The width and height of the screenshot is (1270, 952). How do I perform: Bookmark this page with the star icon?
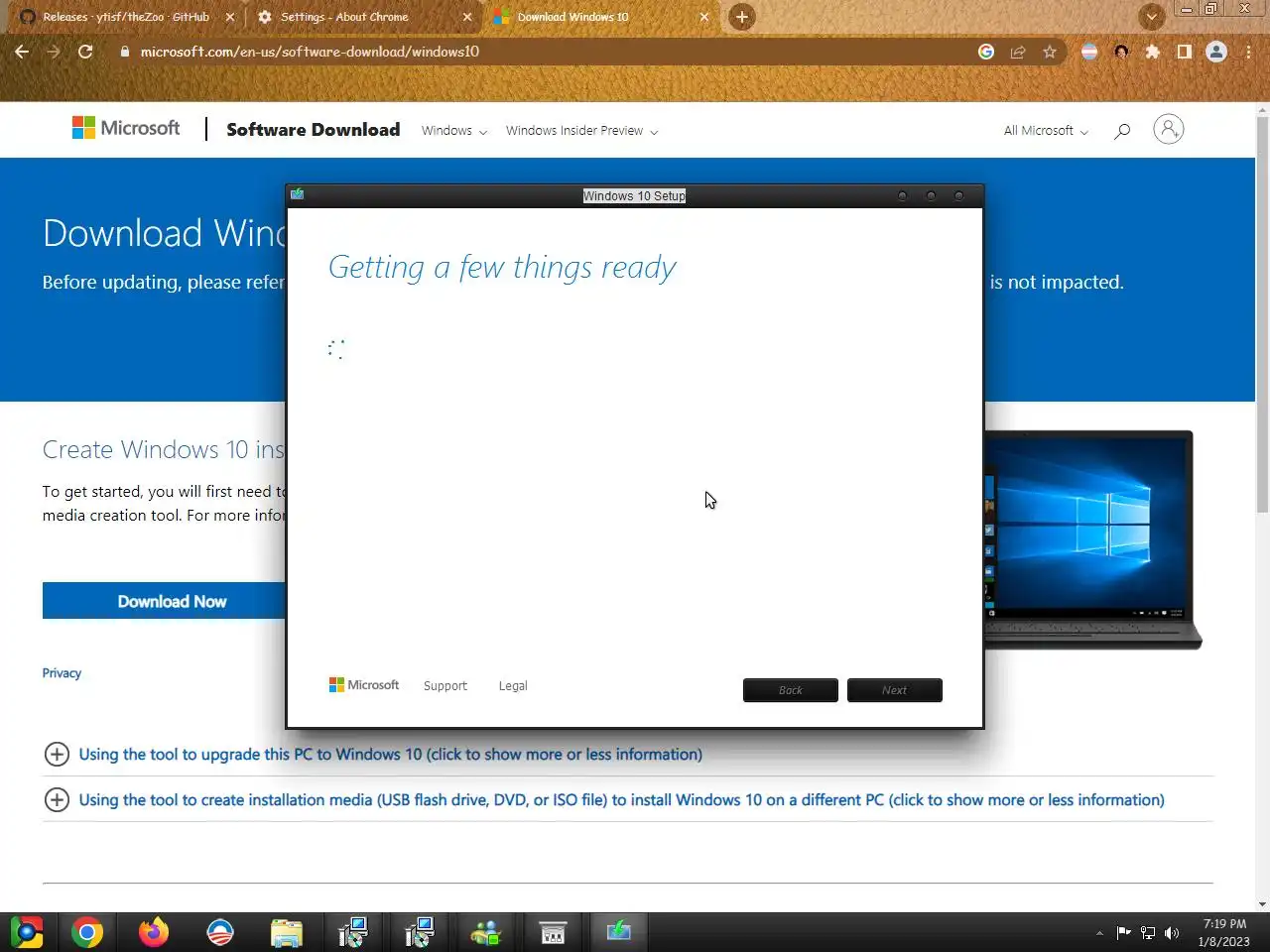[1050, 52]
